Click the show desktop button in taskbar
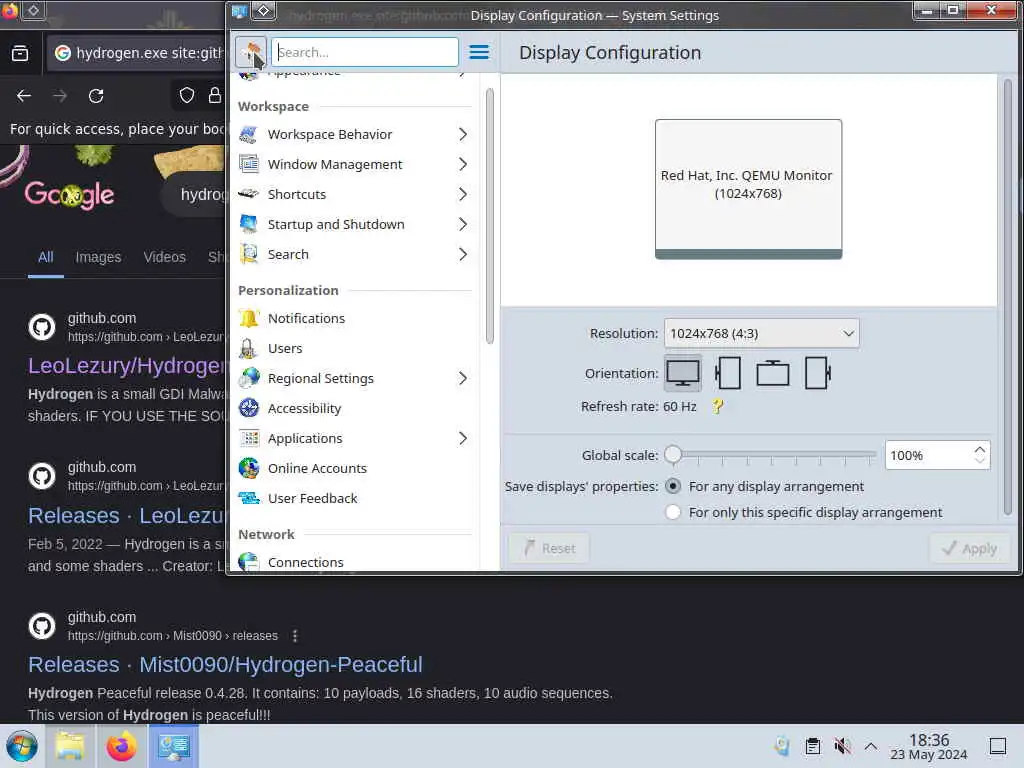Image resolution: width=1024 pixels, height=768 pixels. click(x=998, y=746)
